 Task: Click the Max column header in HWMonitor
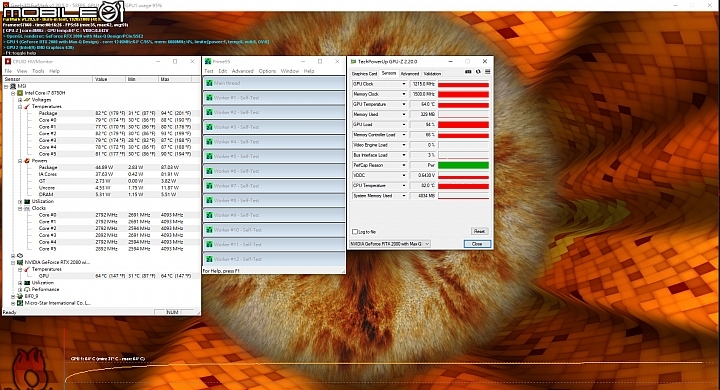(x=175, y=79)
